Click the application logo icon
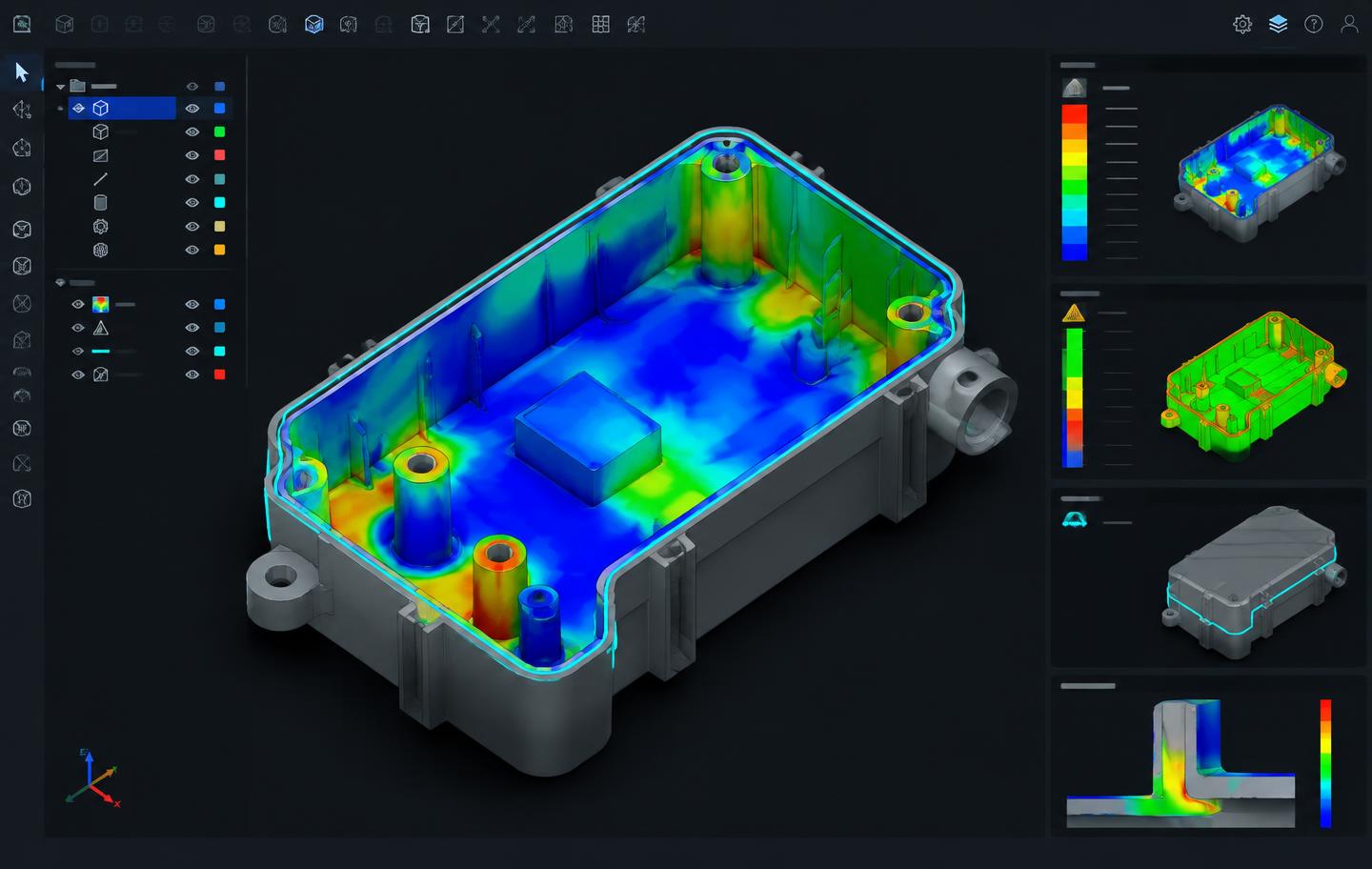 pos(21,25)
